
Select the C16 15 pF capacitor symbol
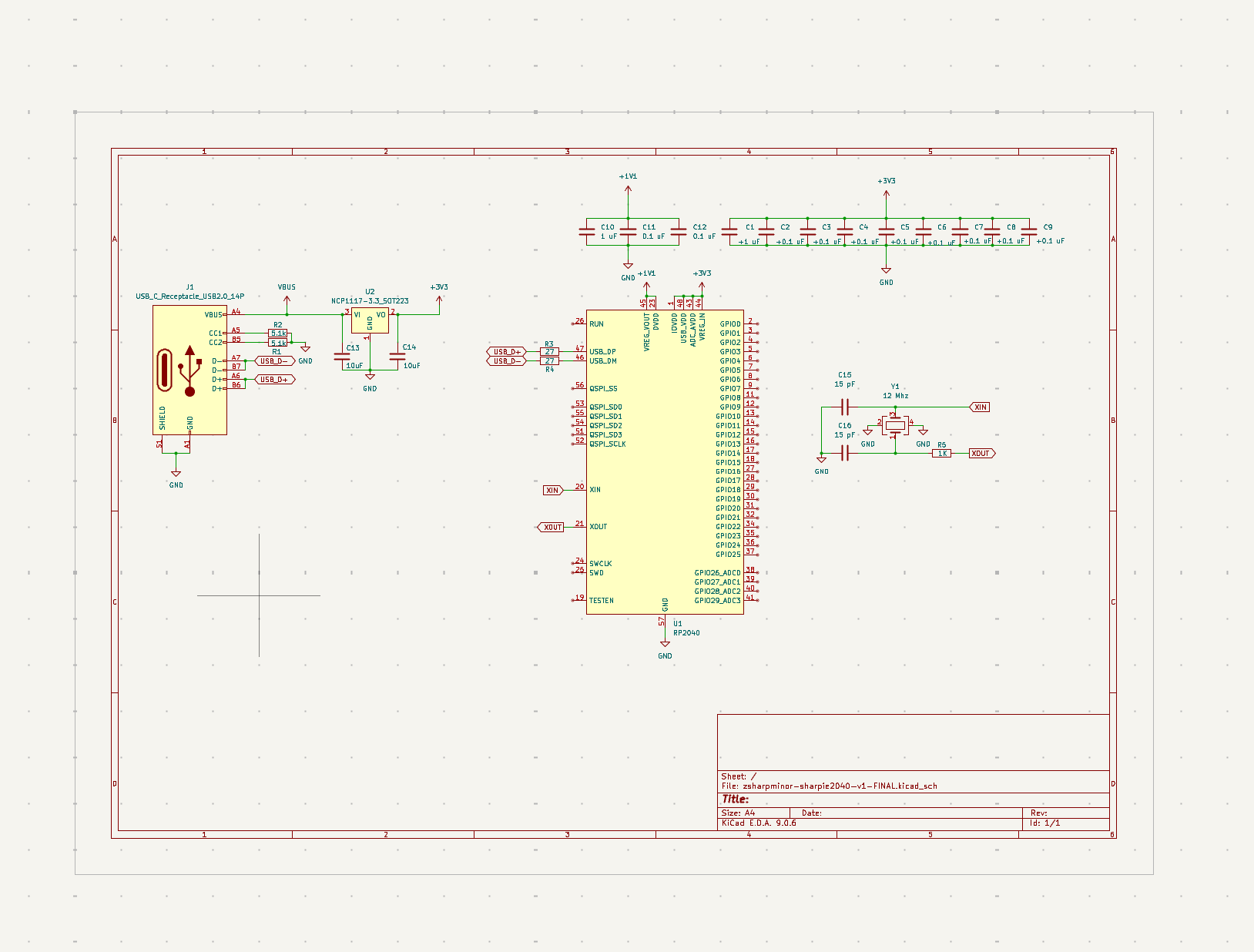point(845,454)
